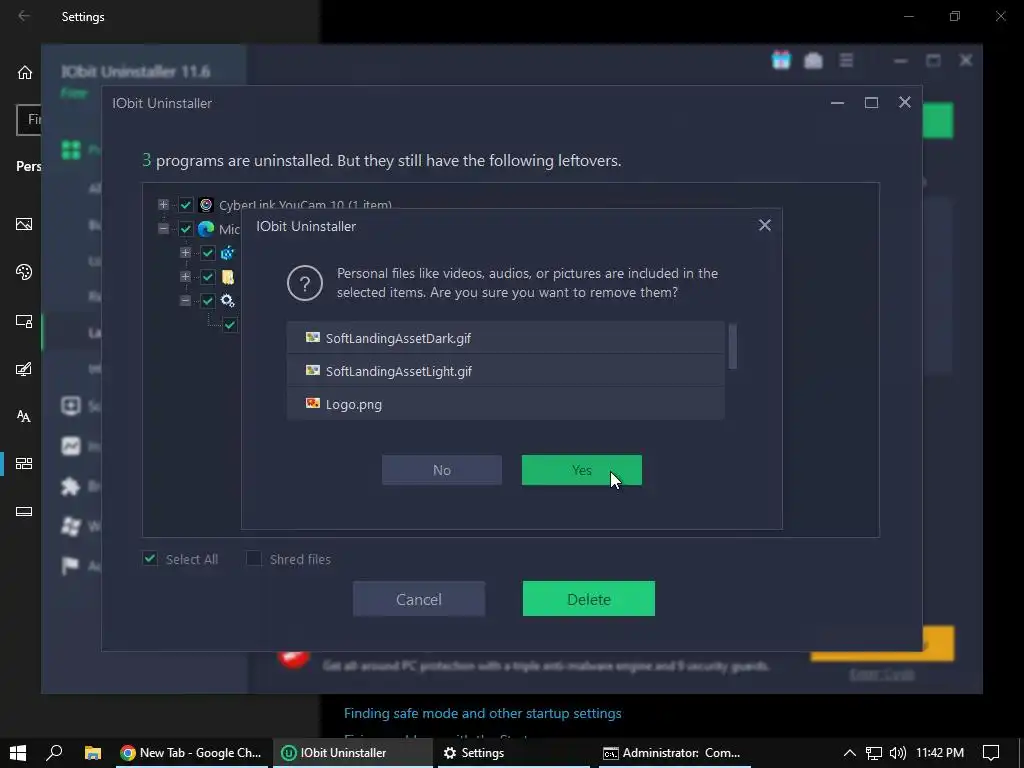
Task: Uncheck the Select All checkbox
Action: point(150,558)
